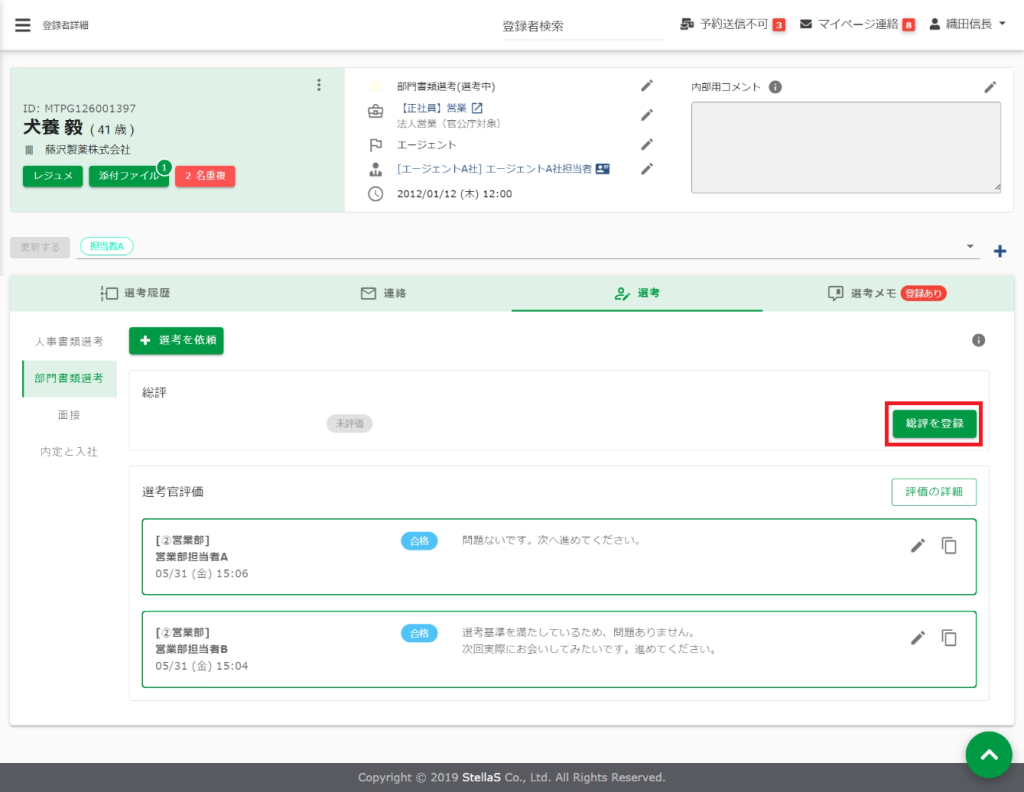The height and width of the screenshot is (792, 1024).
Task: Edit the selection status pencil icon
Action: point(647,86)
